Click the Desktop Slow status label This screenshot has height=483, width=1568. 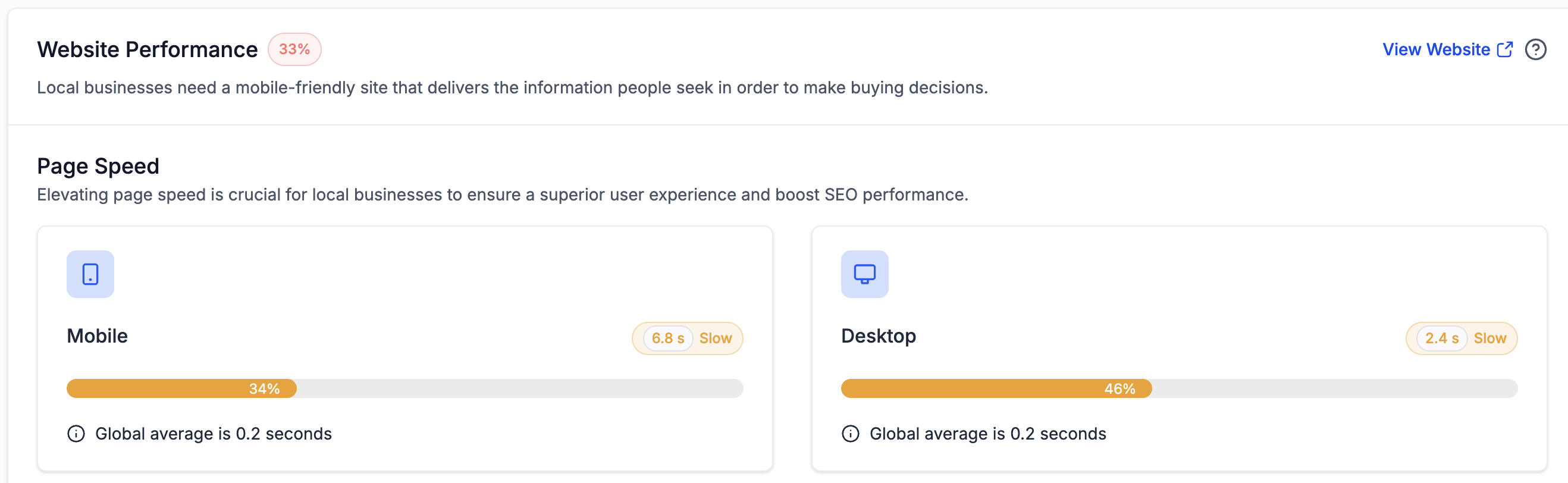pyautogui.click(x=1489, y=338)
